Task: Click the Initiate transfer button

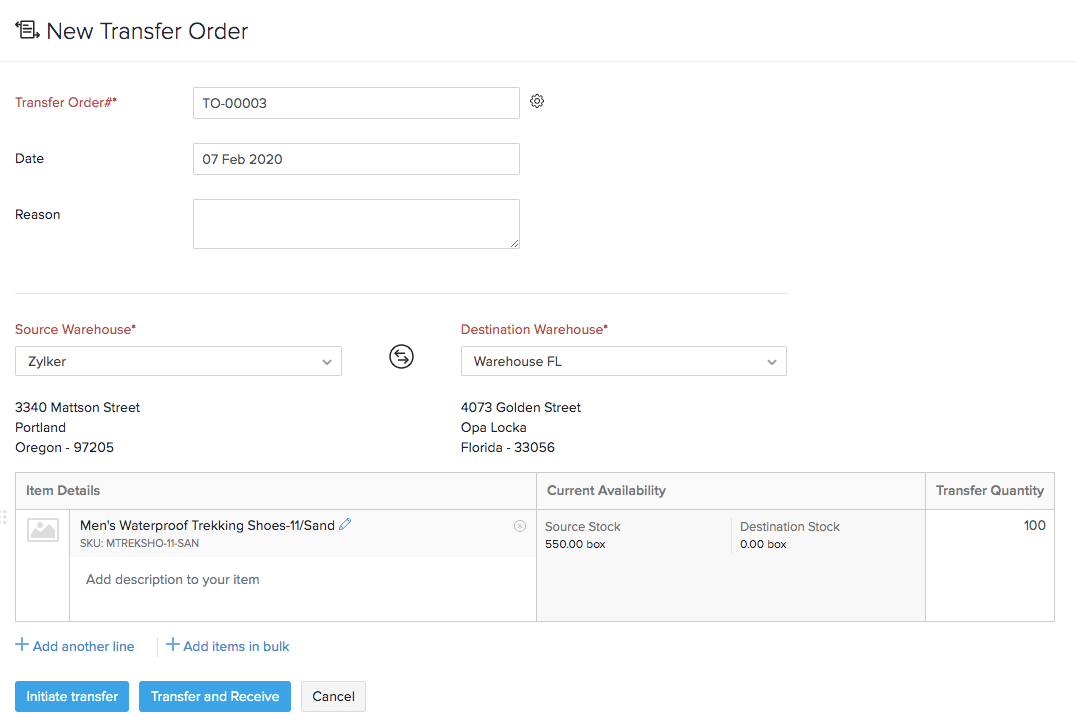Action: [71, 696]
